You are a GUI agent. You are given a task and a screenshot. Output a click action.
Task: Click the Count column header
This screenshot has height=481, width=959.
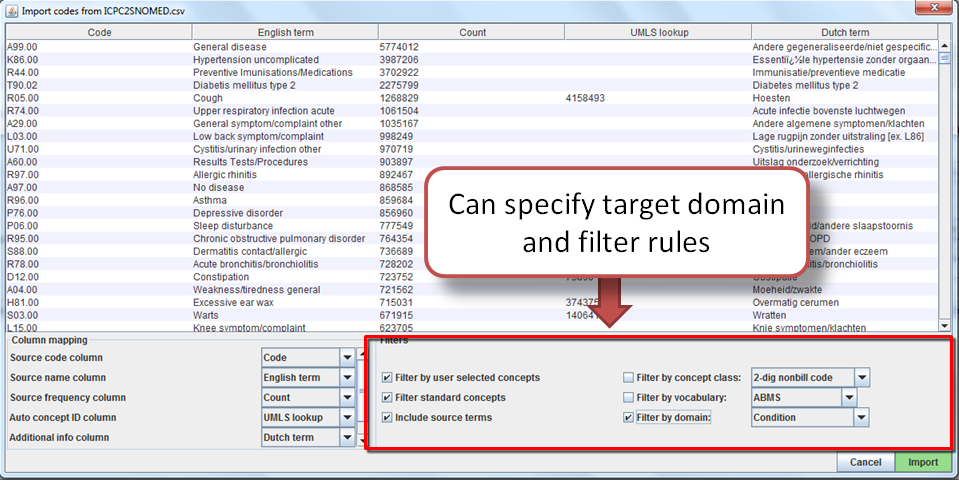pyautogui.click(x=471, y=32)
